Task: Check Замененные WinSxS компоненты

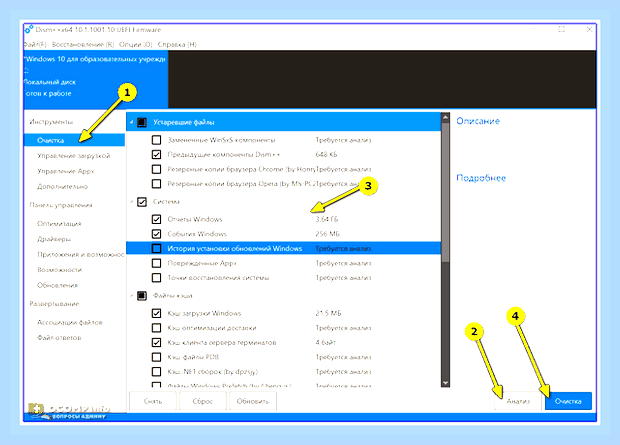Action: (x=157, y=140)
